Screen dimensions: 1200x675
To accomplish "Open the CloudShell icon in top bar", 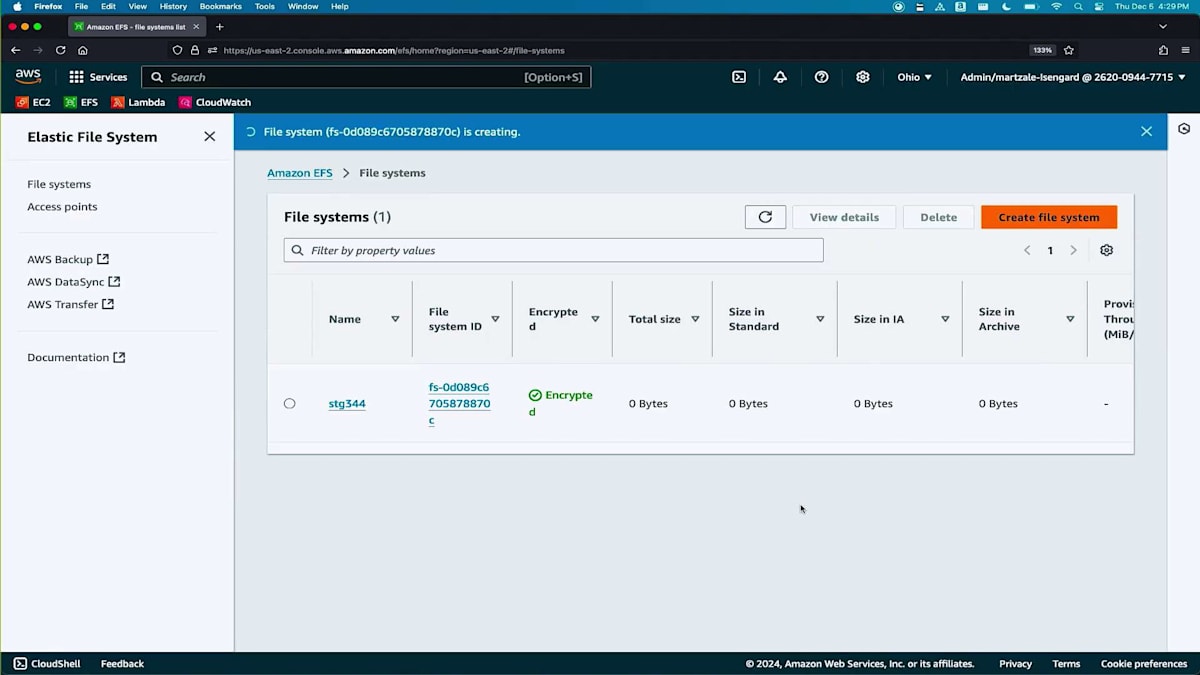I will click(x=739, y=77).
